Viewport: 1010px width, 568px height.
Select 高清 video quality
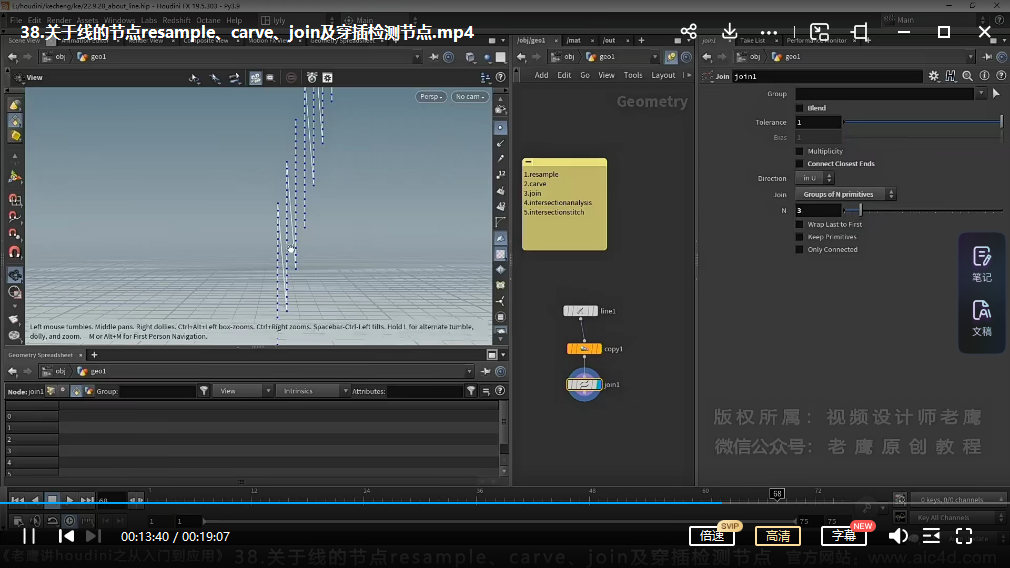[x=777, y=536]
